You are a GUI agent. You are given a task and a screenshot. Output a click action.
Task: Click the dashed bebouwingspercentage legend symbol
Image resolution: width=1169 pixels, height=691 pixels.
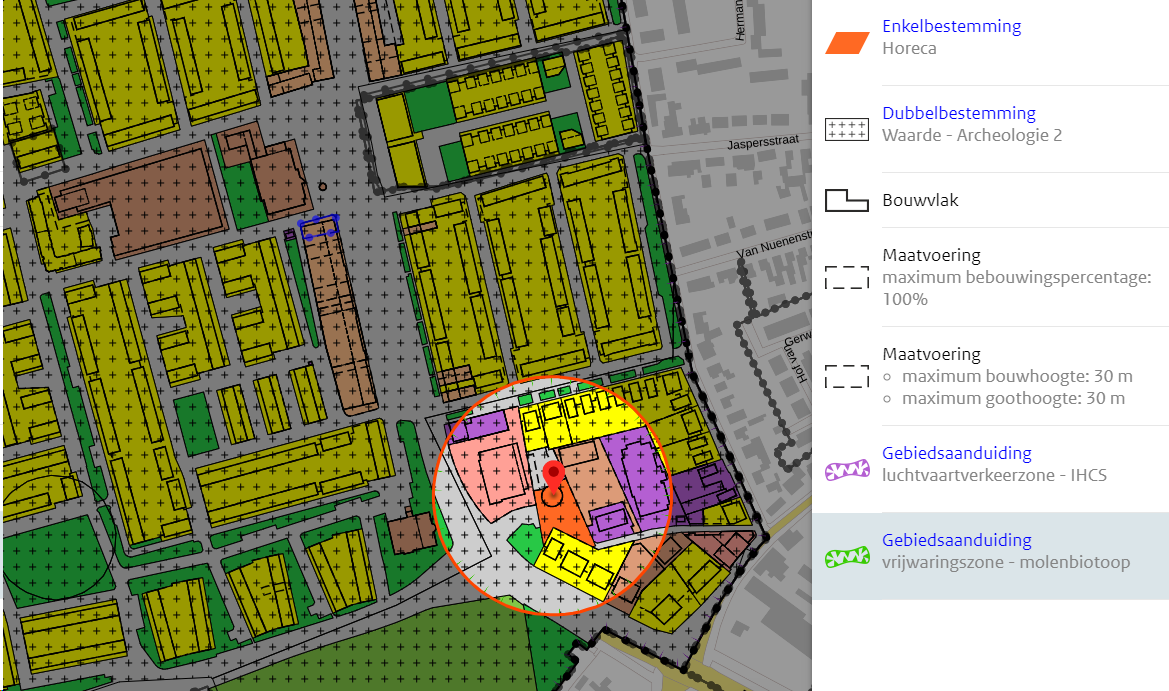847,277
